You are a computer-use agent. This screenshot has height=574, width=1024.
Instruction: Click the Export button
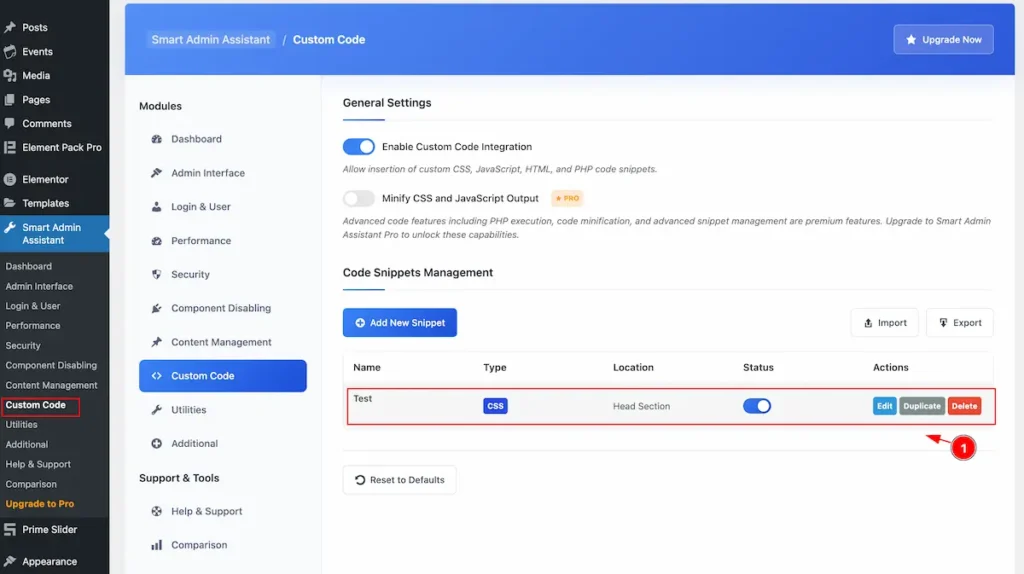(x=960, y=323)
